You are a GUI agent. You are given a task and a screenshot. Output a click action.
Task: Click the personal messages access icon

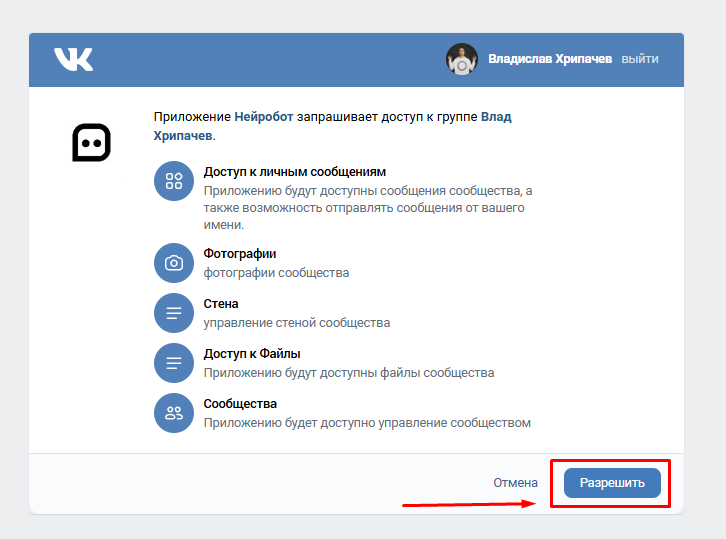tap(174, 181)
